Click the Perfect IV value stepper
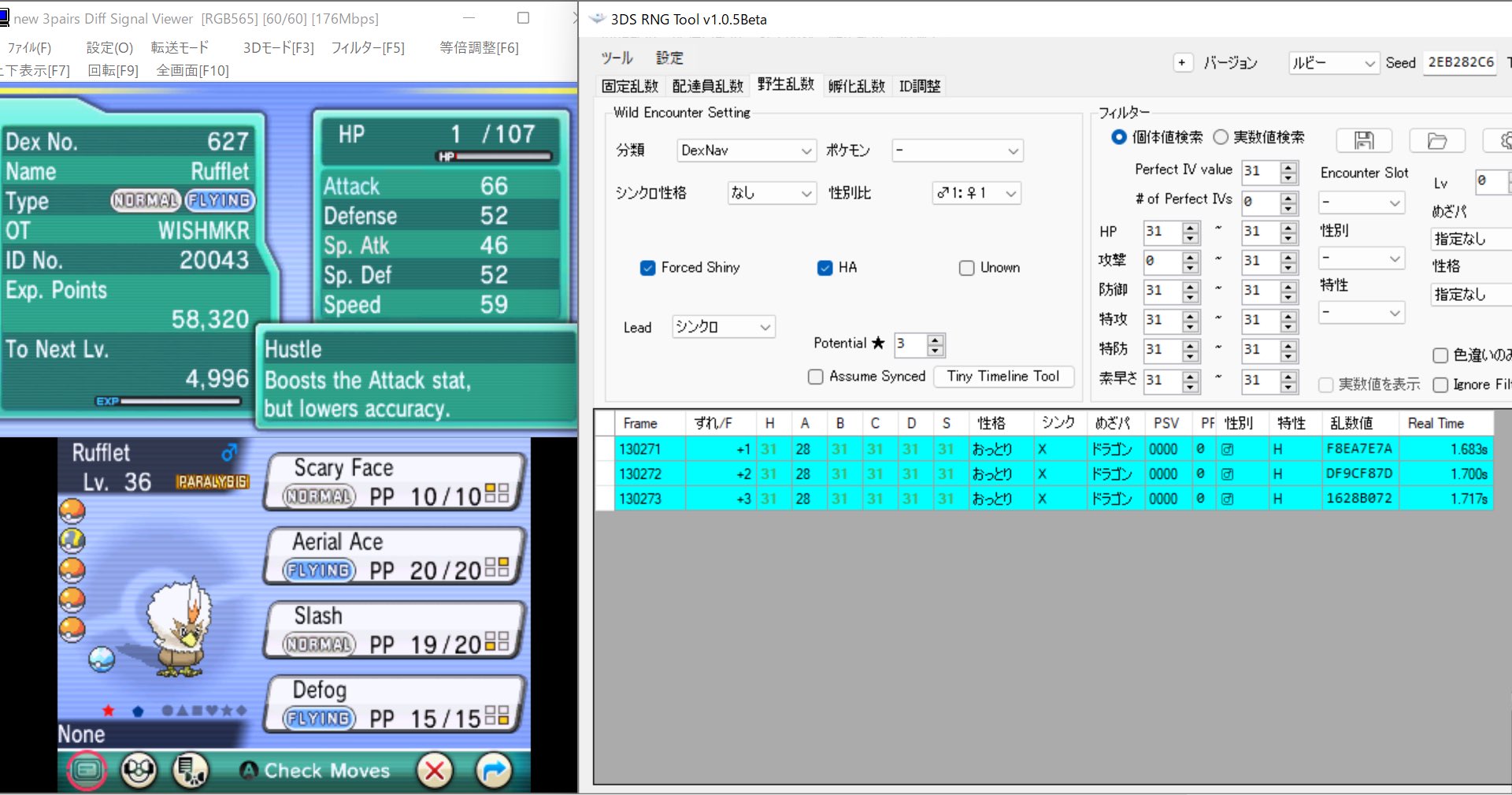This screenshot has width=1512, height=795. click(1288, 172)
